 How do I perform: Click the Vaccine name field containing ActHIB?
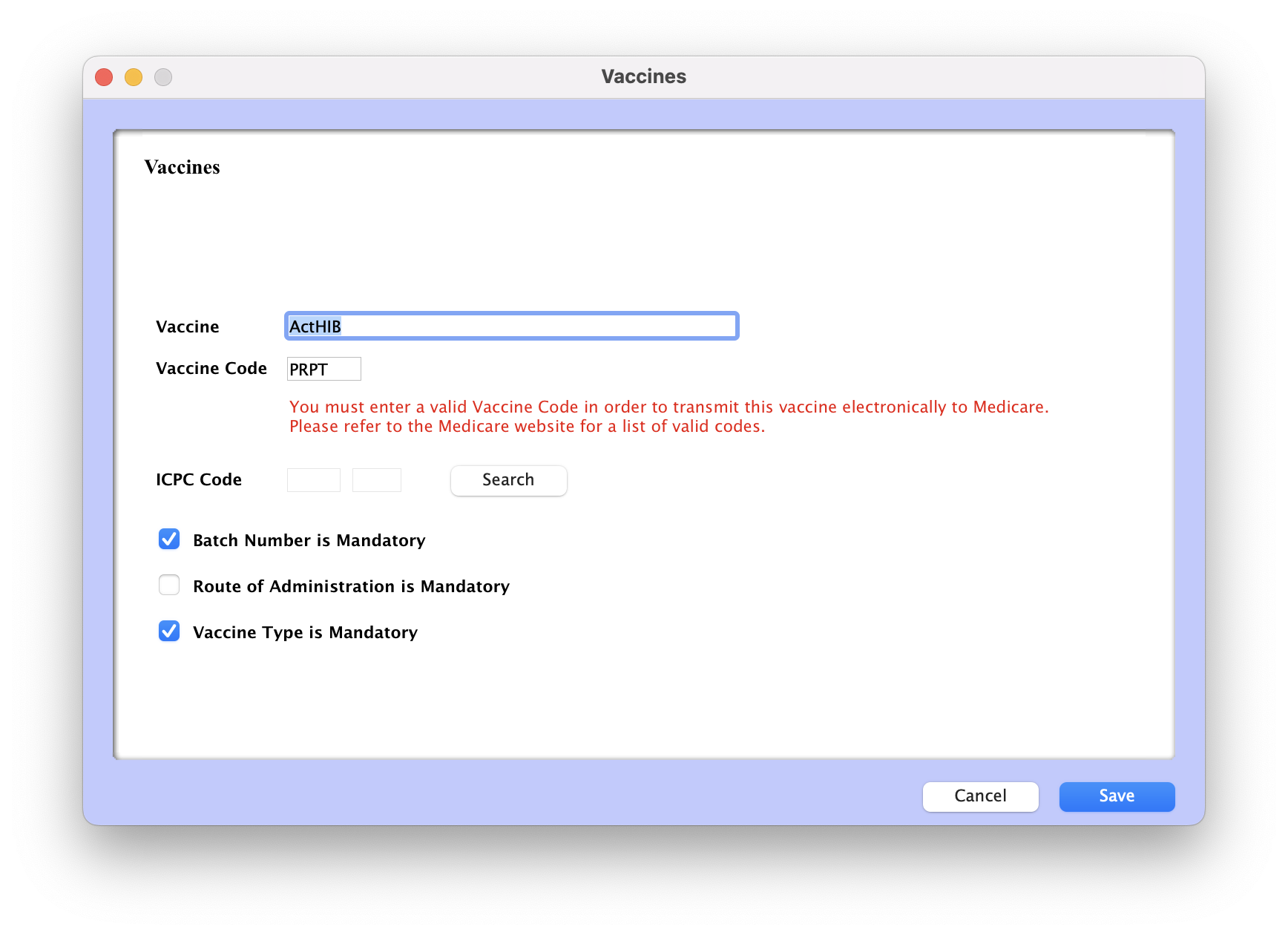(x=511, y=327)
